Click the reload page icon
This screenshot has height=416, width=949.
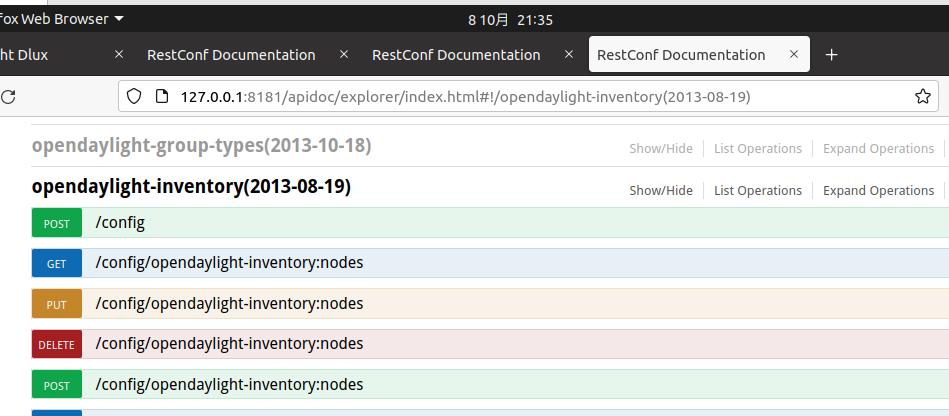pyautogui.click(x=8, y=97)
